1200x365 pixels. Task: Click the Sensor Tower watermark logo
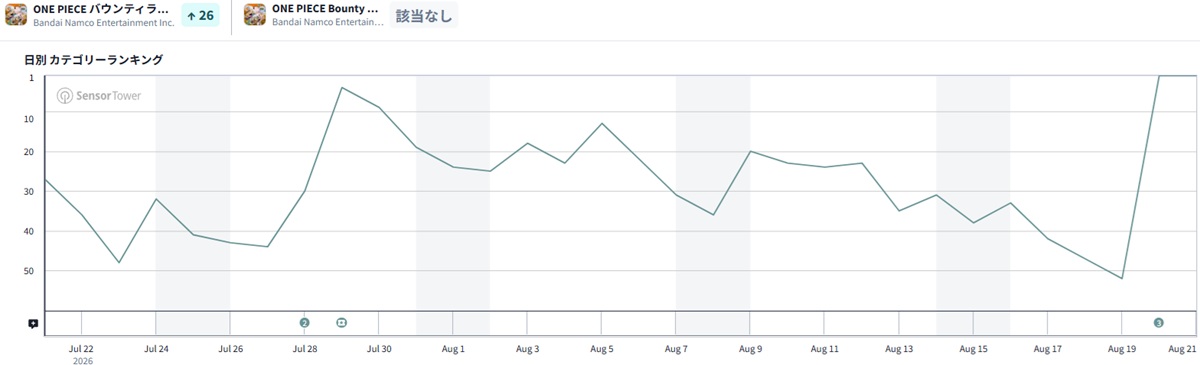point(99,96)
